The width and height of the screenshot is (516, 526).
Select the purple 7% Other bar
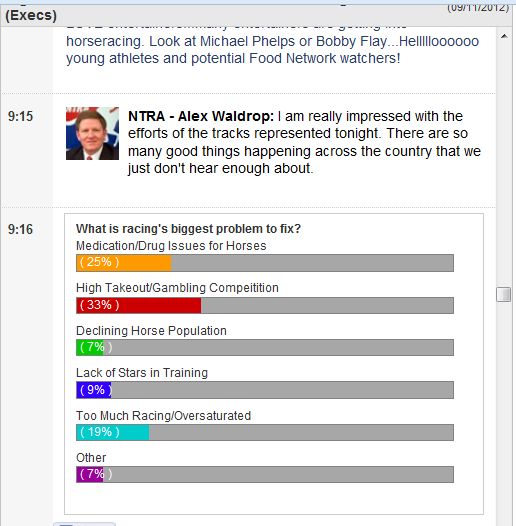(90, 474)
